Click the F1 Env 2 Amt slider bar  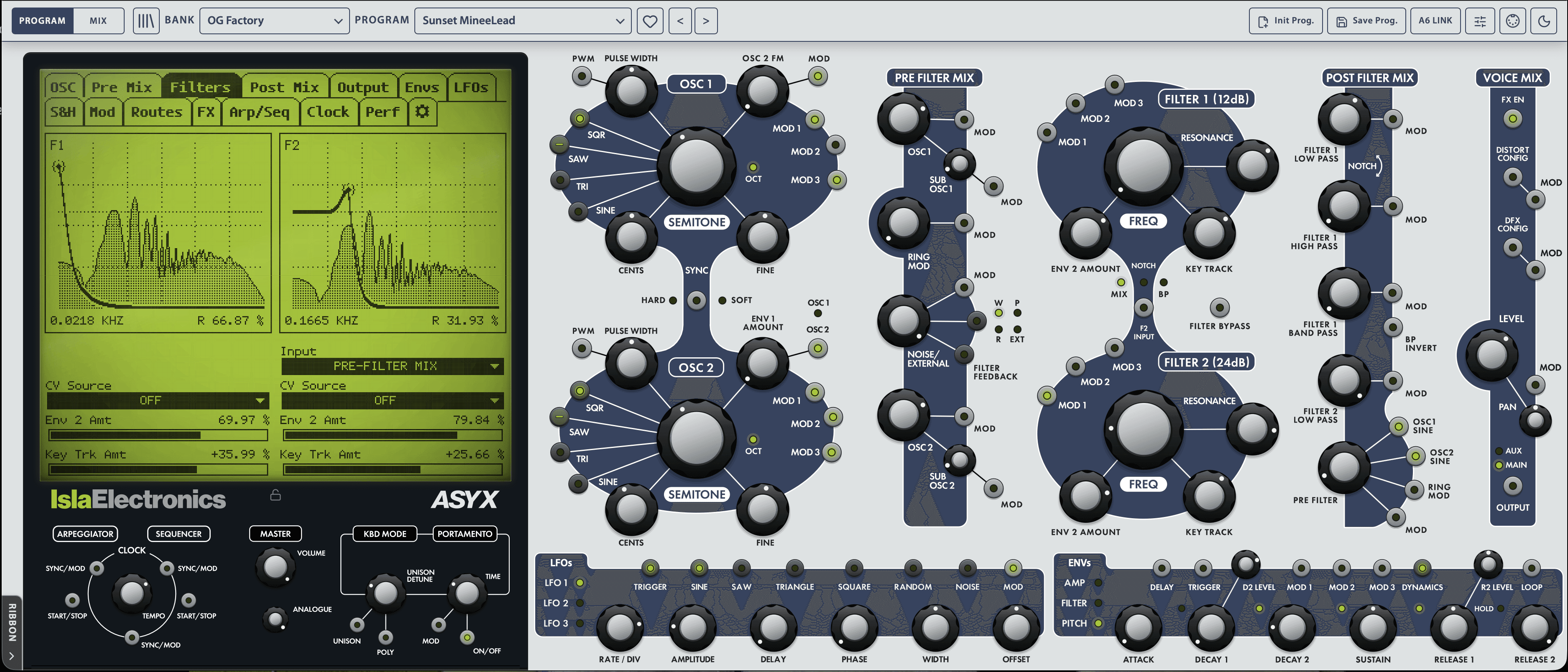(158, 435)
